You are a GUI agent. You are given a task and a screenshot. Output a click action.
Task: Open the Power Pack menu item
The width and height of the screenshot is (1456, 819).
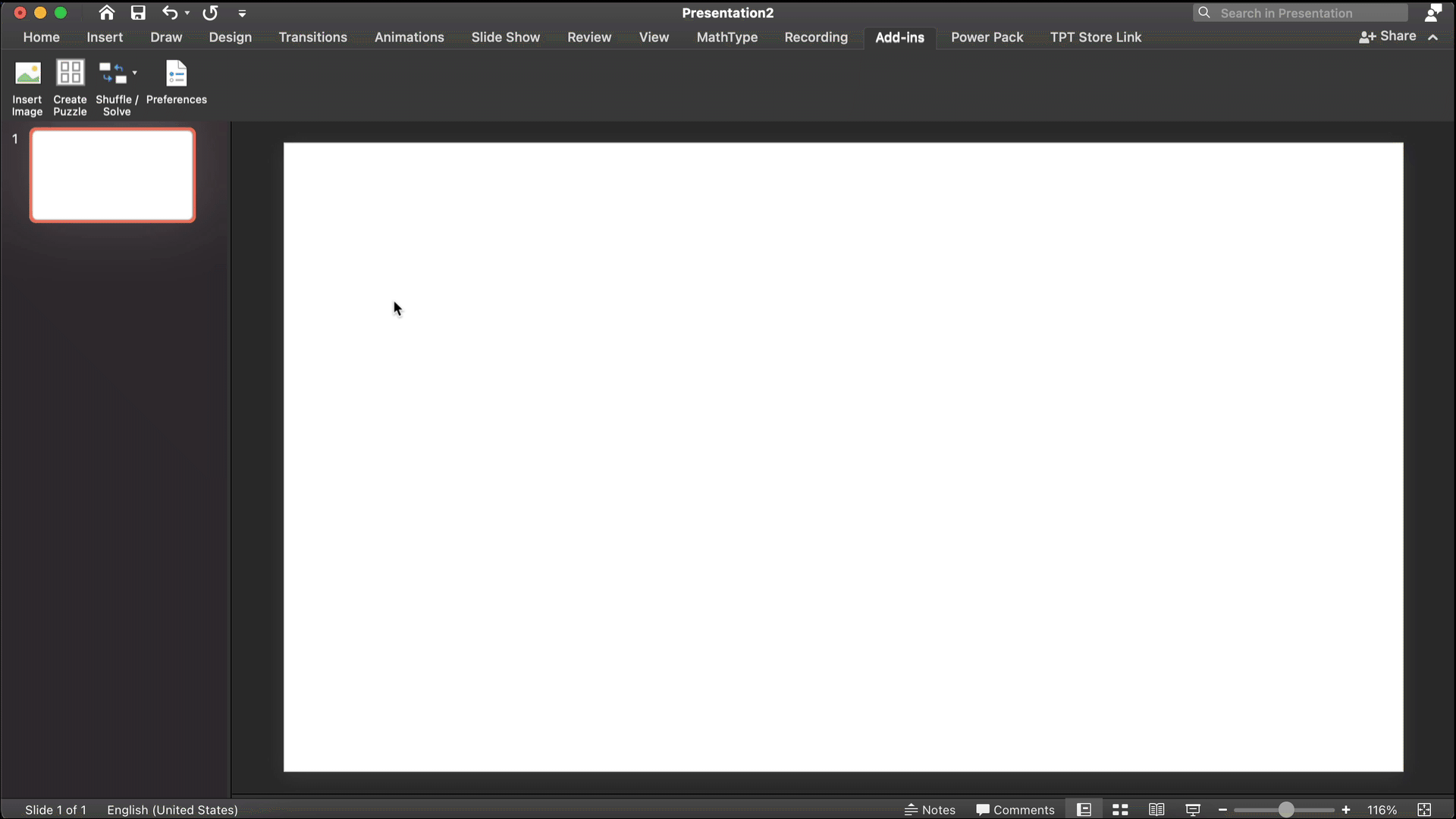(x=988, y=37)
